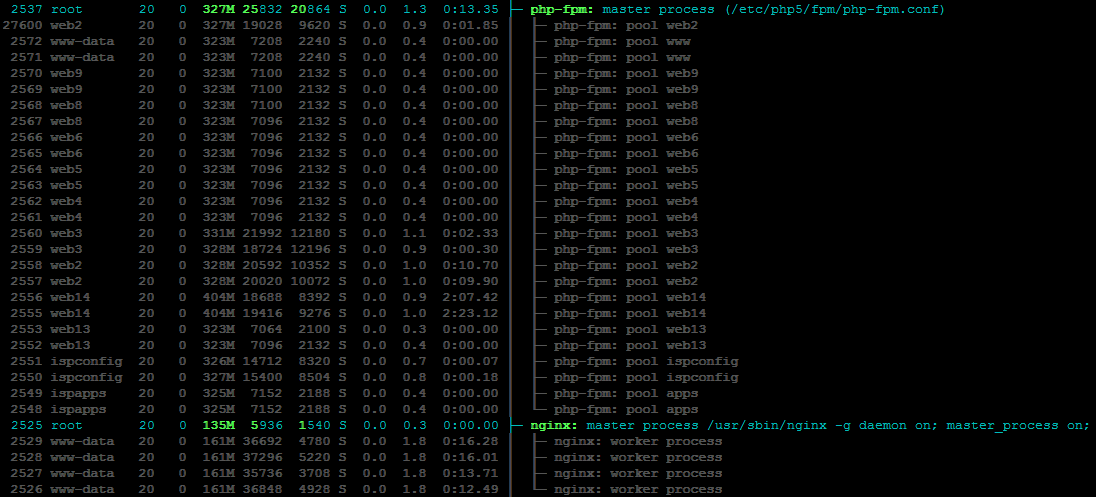Image resolution: width=1096 pixels, height=497 pixels.
Task: Click PID 2572 owned by www-data
Action: (27, 41)
